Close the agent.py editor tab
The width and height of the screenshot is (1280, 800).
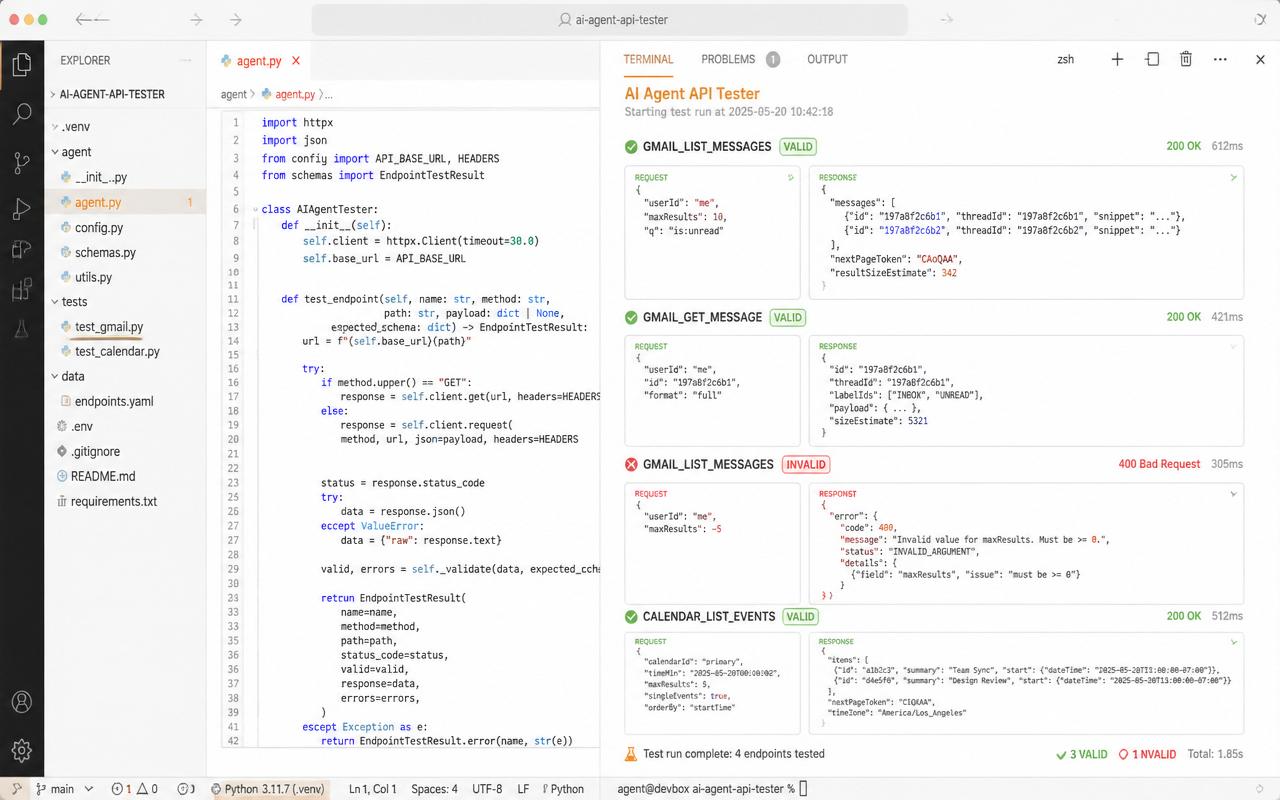click(296, 61)
